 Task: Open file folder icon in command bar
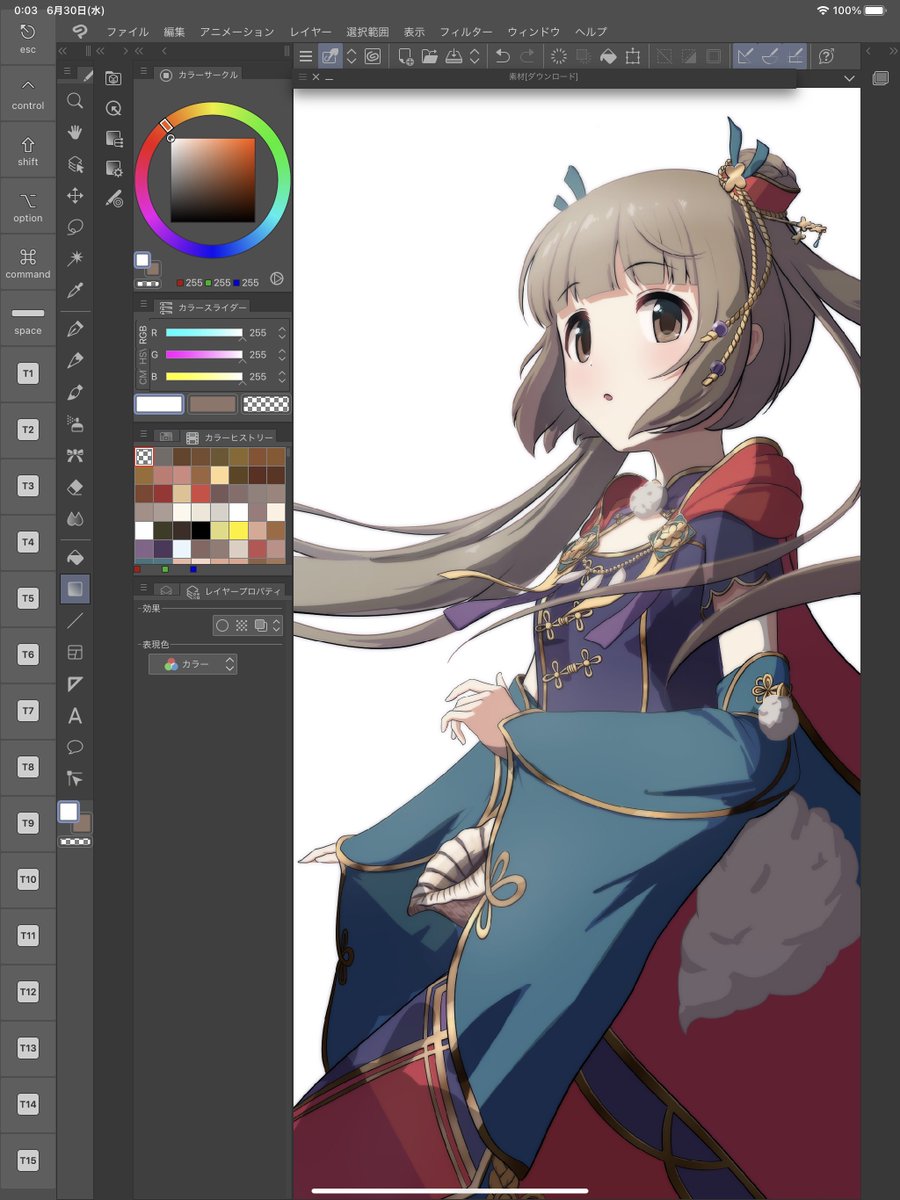click(x=430, y=56)
